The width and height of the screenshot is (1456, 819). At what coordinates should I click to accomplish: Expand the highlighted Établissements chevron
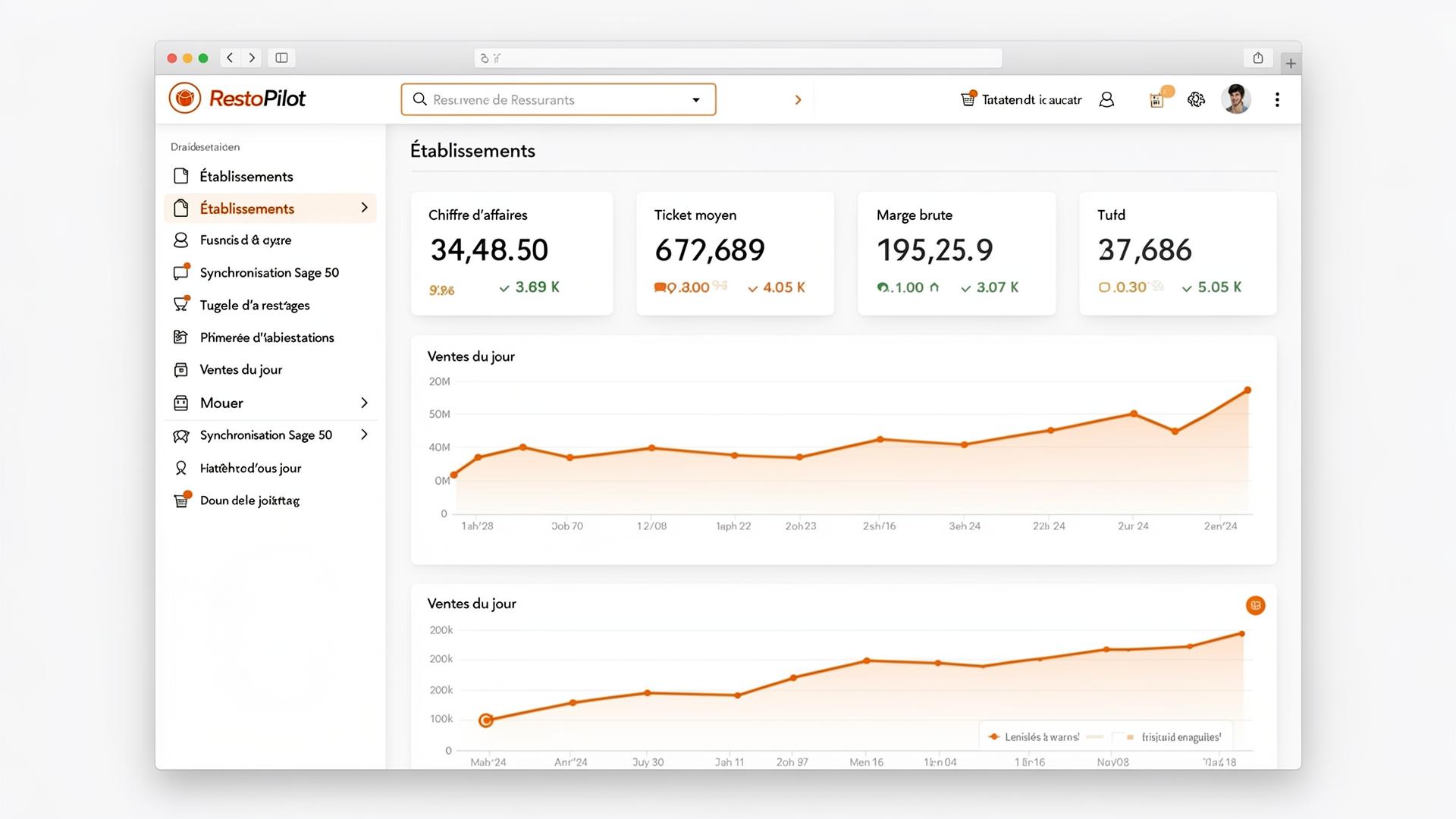pos(364,208)
